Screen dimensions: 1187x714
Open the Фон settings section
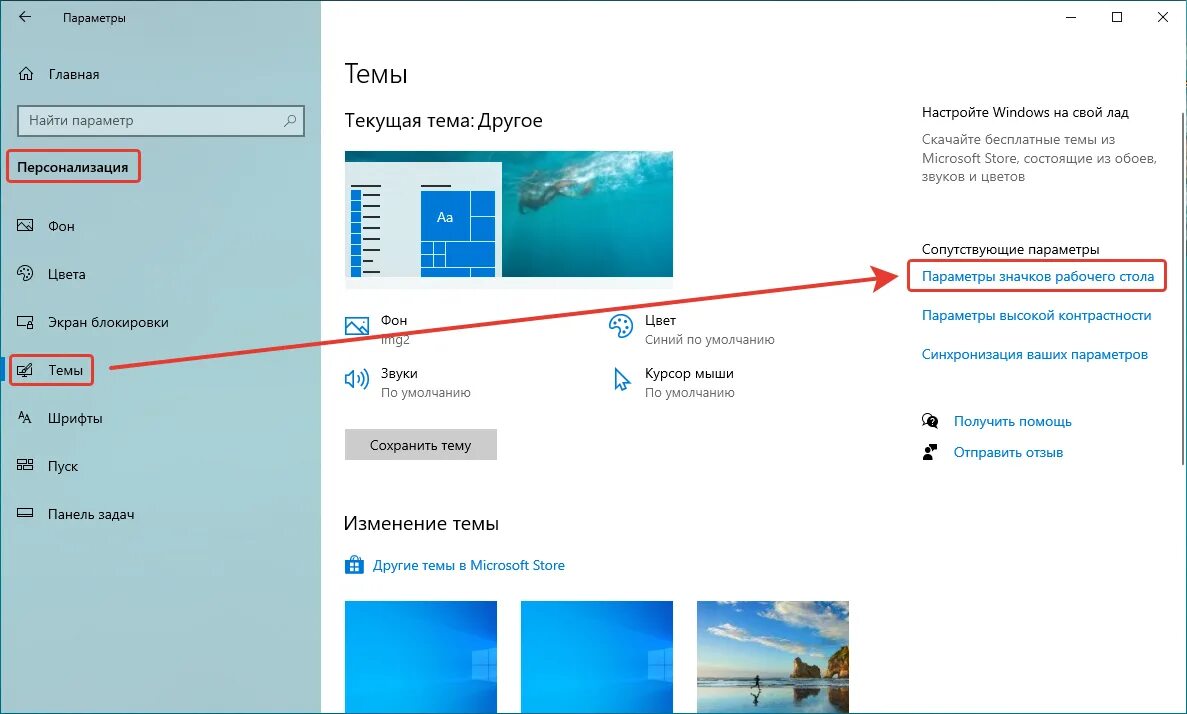point(61,226)
